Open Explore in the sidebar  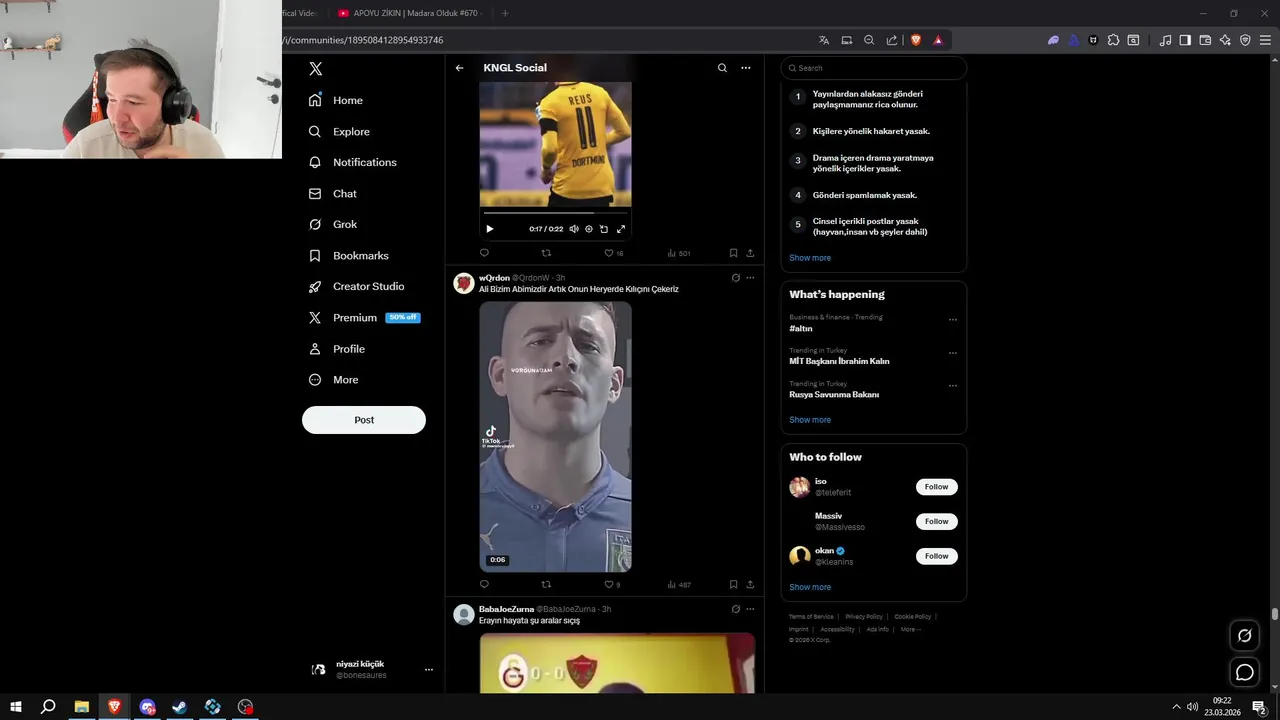[339, 131]
